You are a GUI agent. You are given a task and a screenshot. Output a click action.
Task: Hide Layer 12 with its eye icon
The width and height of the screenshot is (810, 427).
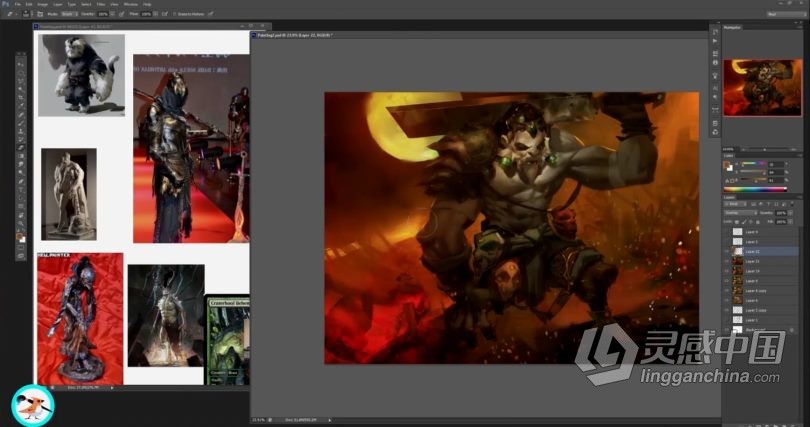coord(727,251)
